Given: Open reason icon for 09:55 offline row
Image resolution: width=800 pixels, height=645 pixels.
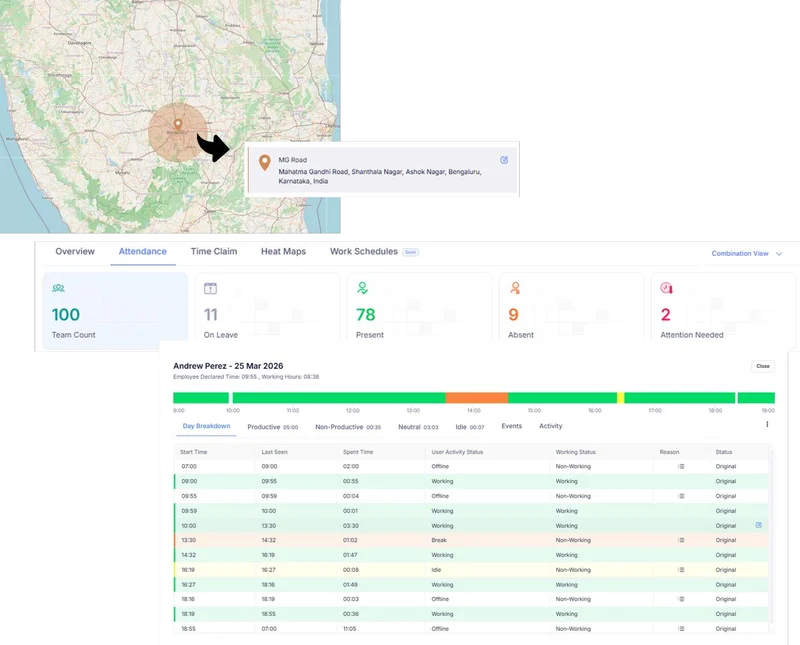Looking at the screenshot, I should 681,496.
